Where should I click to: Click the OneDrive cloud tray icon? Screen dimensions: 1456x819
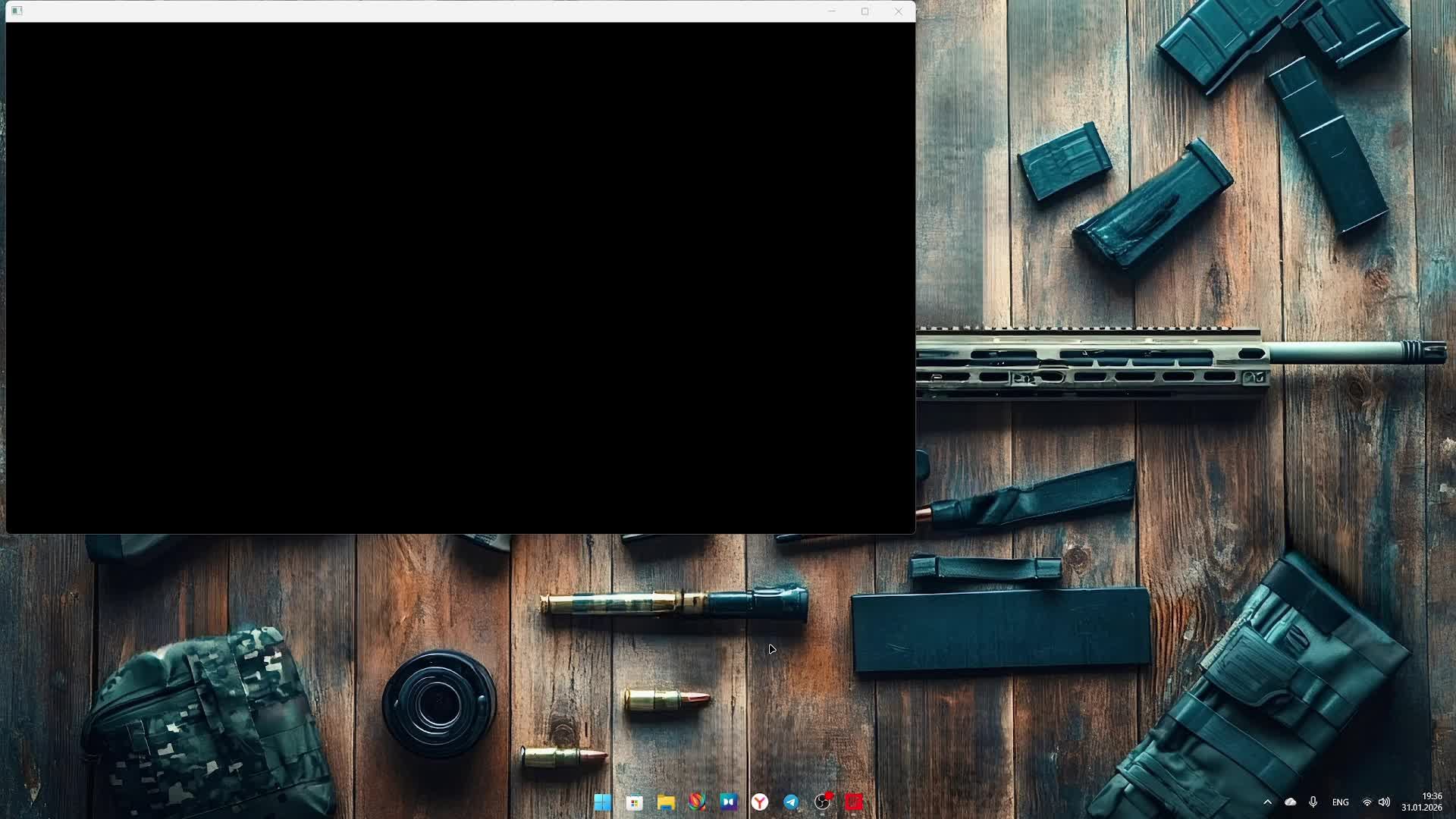pos(1290,802)
